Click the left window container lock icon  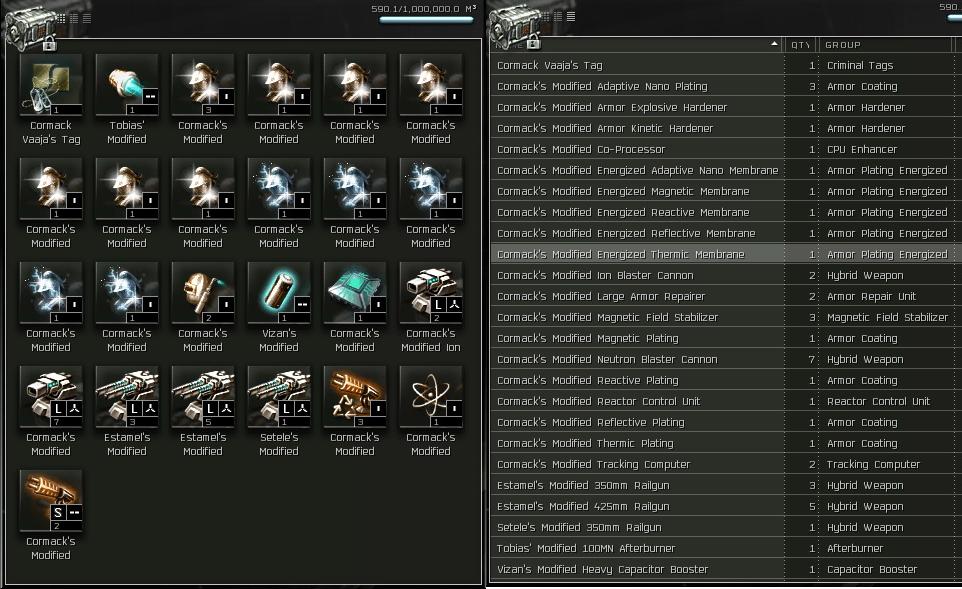click(49, 44)
